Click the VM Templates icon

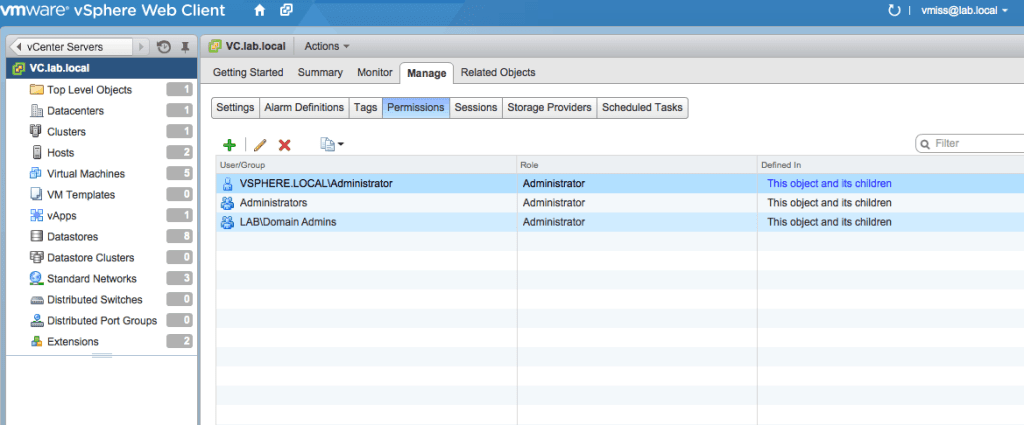click(37, 195)
